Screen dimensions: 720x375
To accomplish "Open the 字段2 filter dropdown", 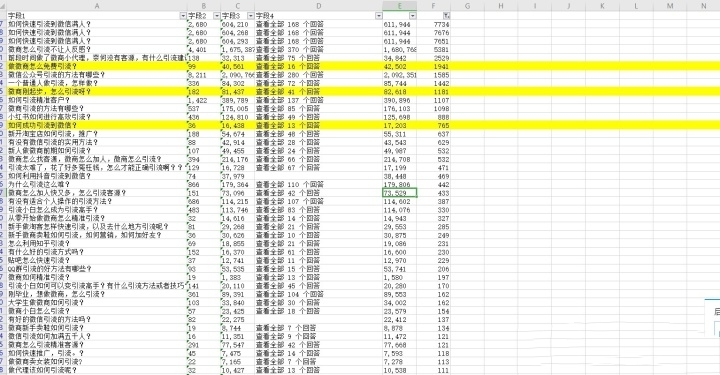I will coord(216,16).
